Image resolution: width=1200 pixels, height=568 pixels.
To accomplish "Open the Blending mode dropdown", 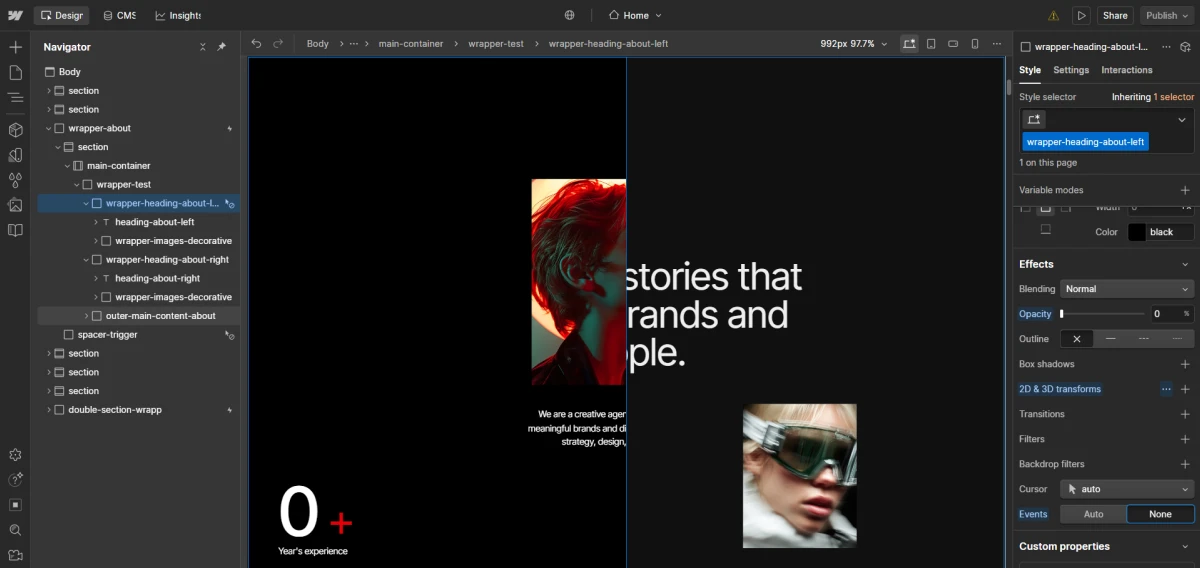I will pyautogui.click(x=1127, y=289).
